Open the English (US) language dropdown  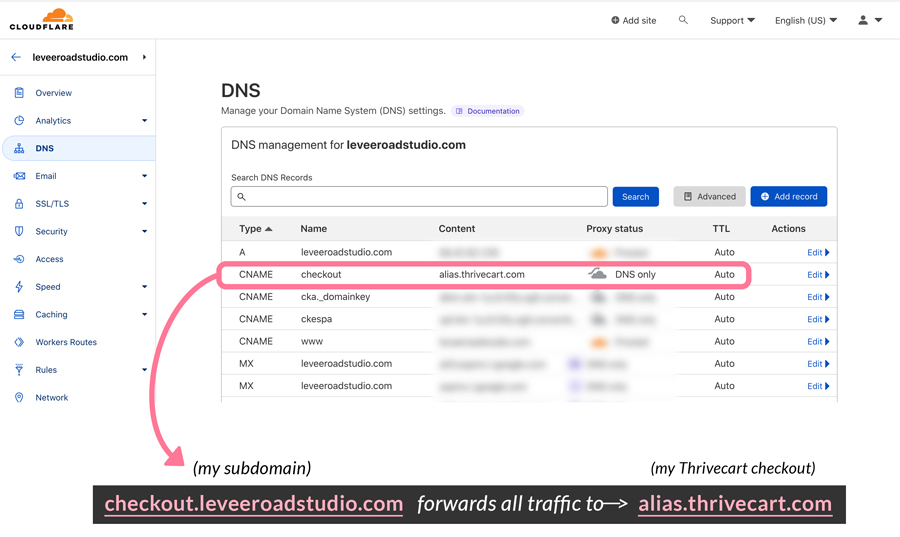806,20
